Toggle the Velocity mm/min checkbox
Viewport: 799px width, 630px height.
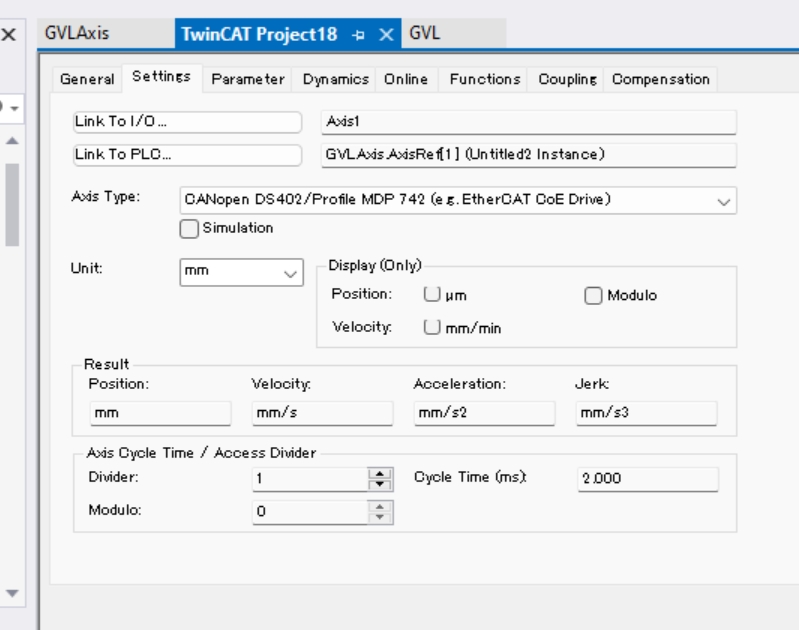tap(432, 327)
